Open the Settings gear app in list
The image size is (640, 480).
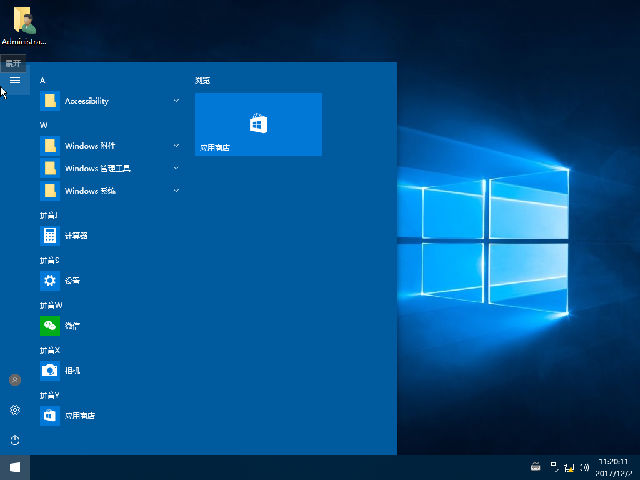(50, 280)
